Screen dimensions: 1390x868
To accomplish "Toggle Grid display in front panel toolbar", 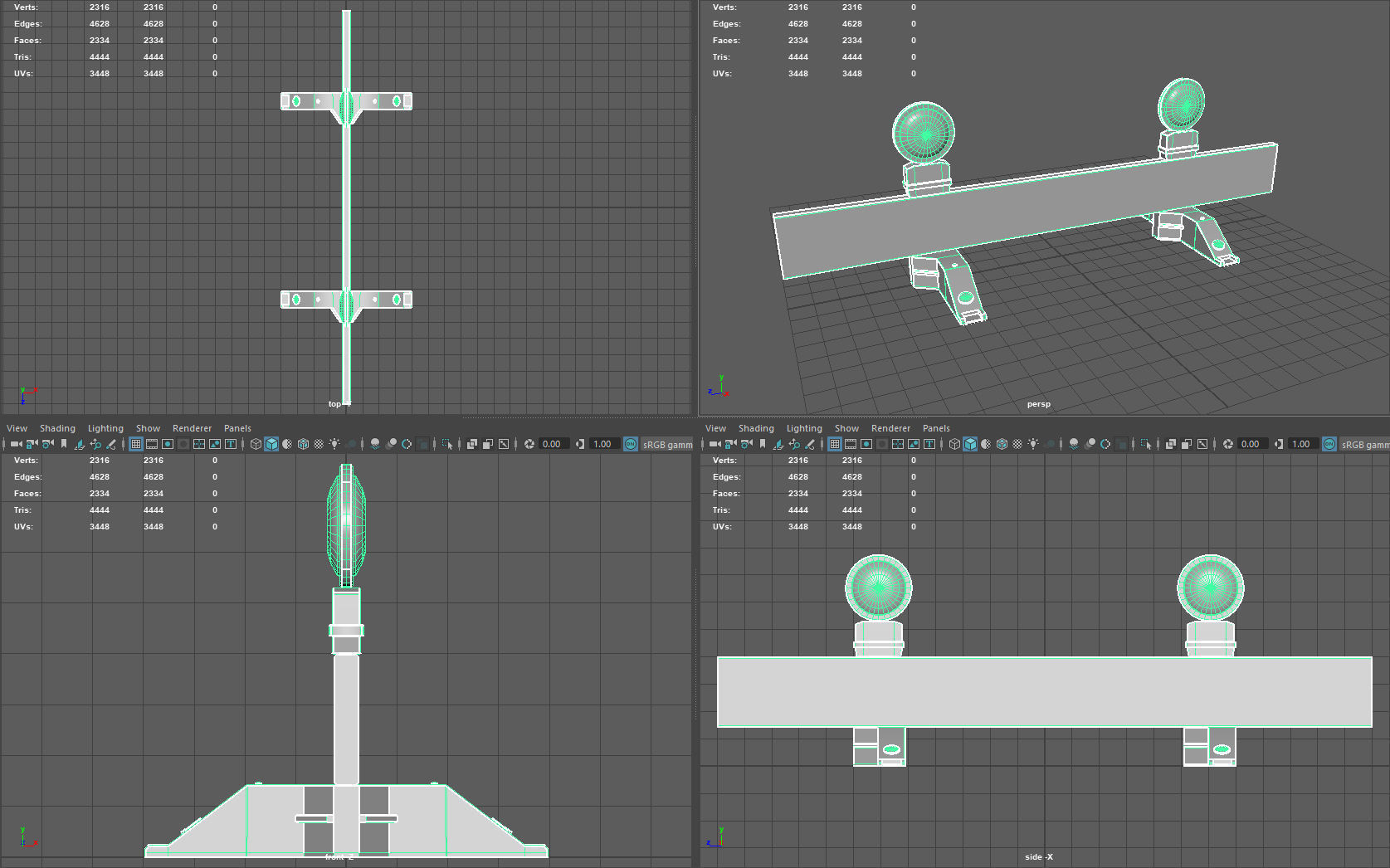I will click(136, 444).
